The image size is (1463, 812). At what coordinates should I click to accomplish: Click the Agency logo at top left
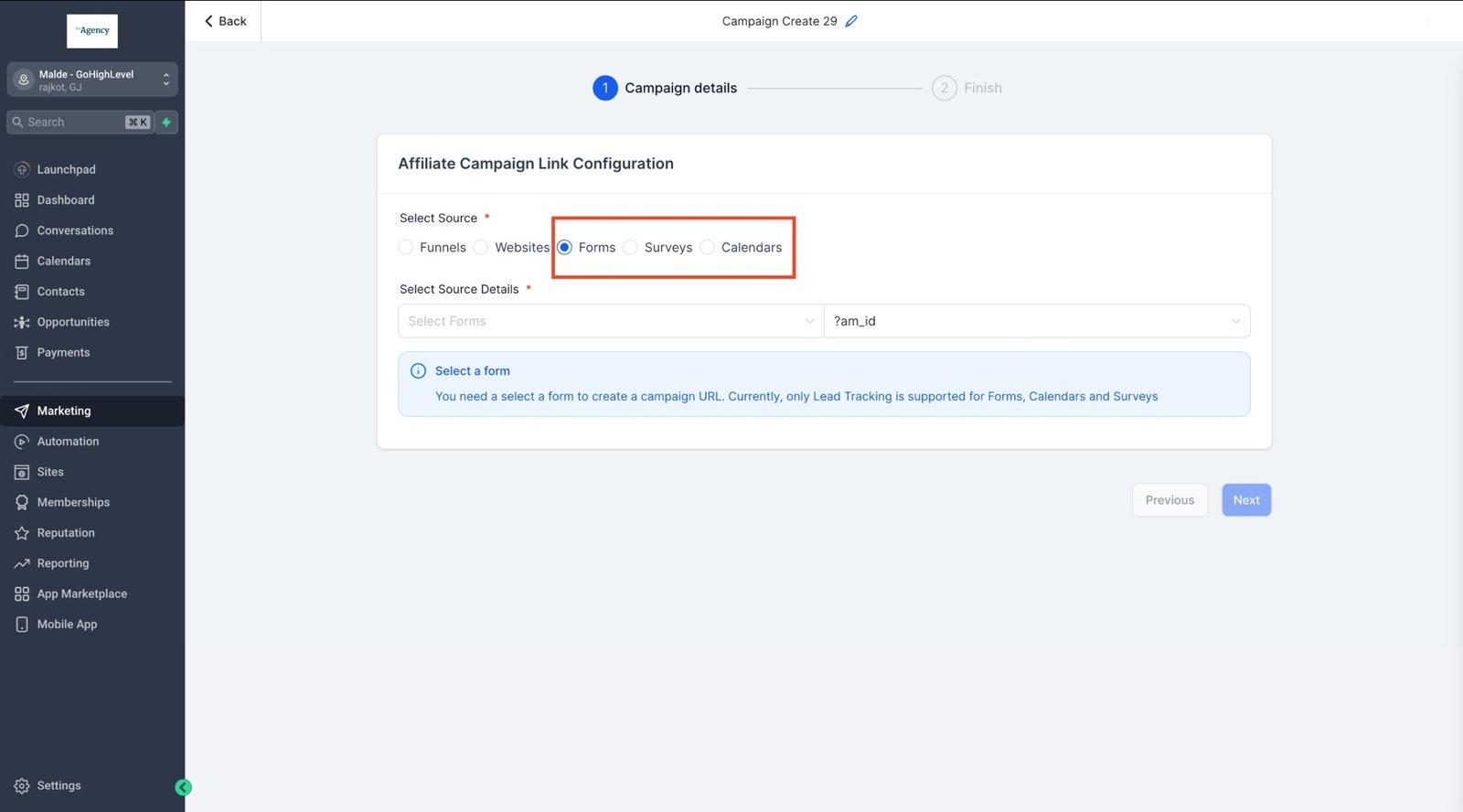[92, 31]
